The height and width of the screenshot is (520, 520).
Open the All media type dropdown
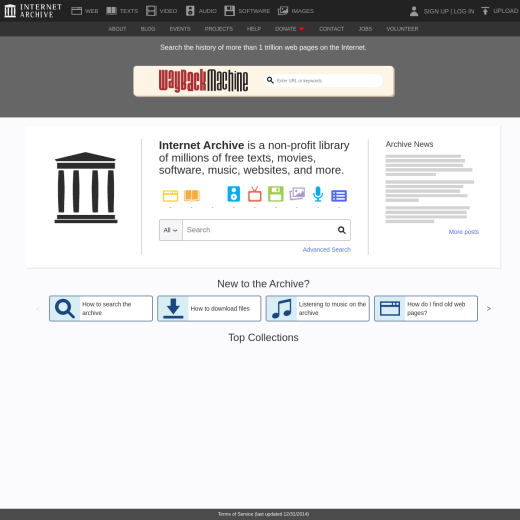coord(171,230)
